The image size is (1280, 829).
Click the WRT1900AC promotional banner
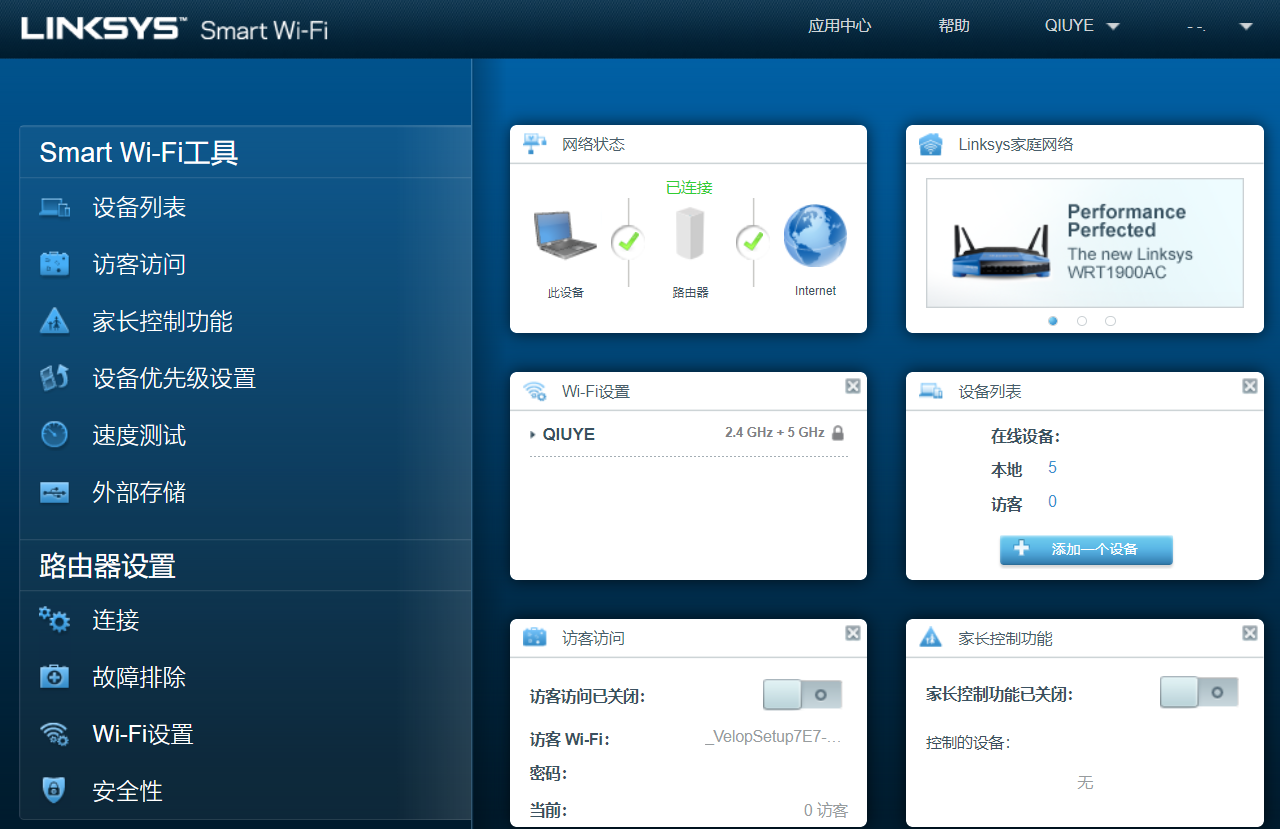pos(1085,243)
